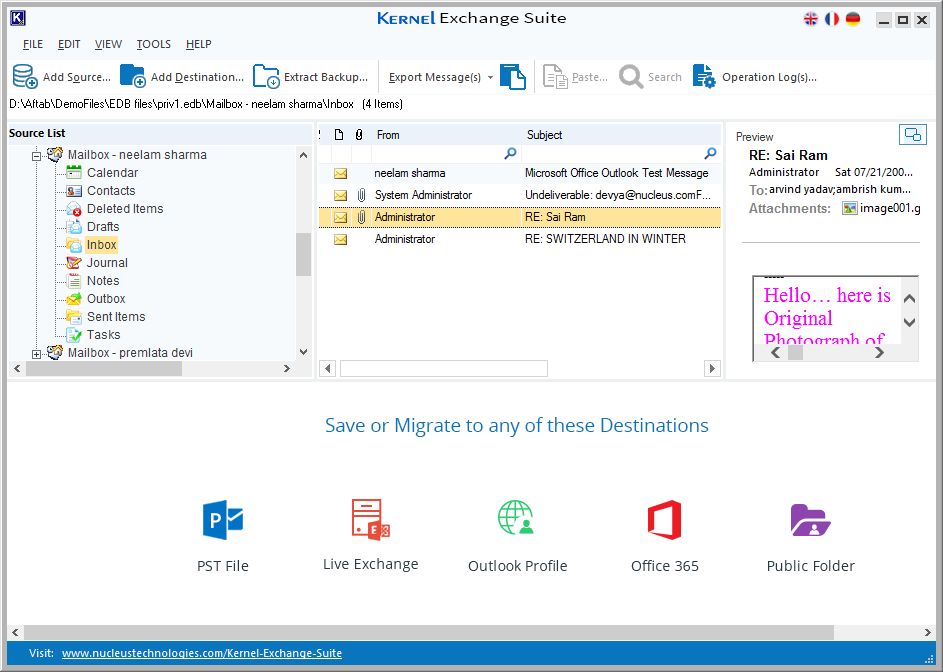Click the Operation Log(s) button label
Screen dimensions: 943x672
point(769,77)
